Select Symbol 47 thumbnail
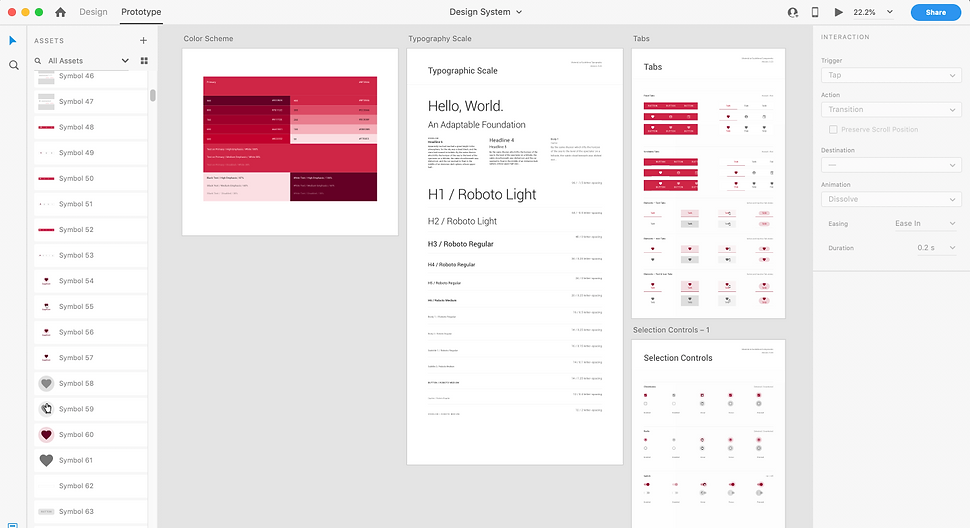This screenshot has width=970, height=528. (46, 101)
